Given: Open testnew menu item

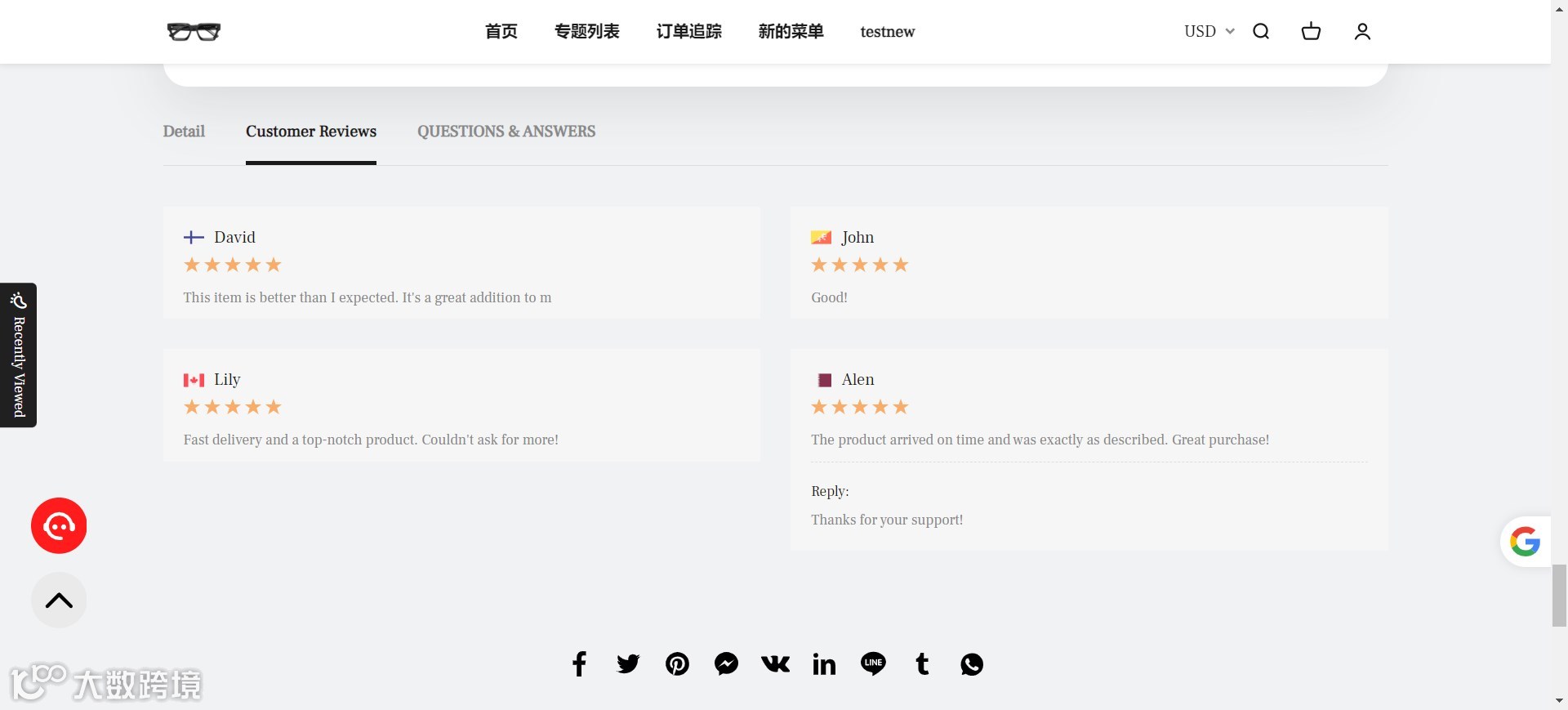Looking at the screenshot, I should tap(887, 32).
